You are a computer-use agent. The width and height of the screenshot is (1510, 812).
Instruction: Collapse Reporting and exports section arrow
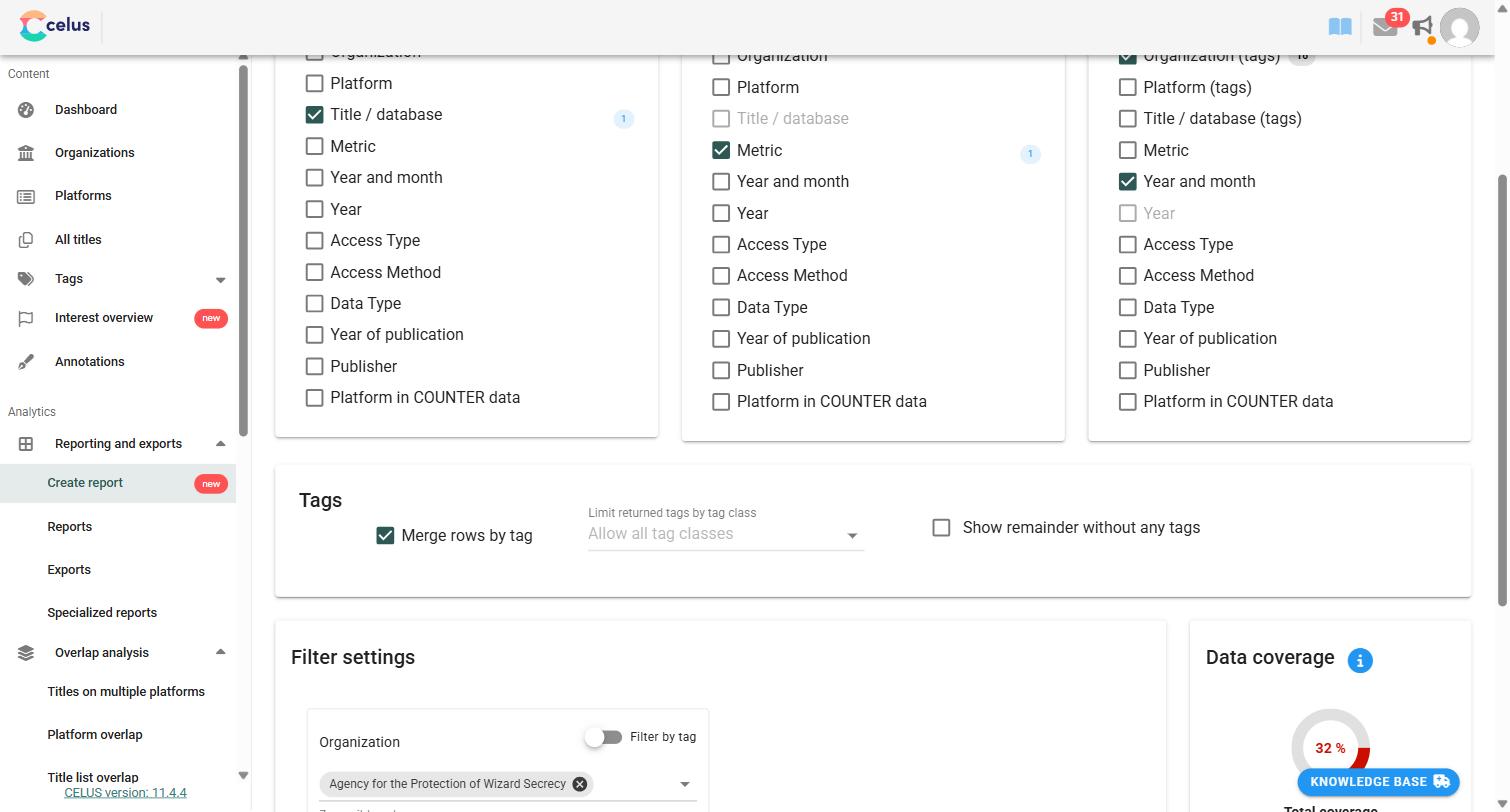point(221,444)
